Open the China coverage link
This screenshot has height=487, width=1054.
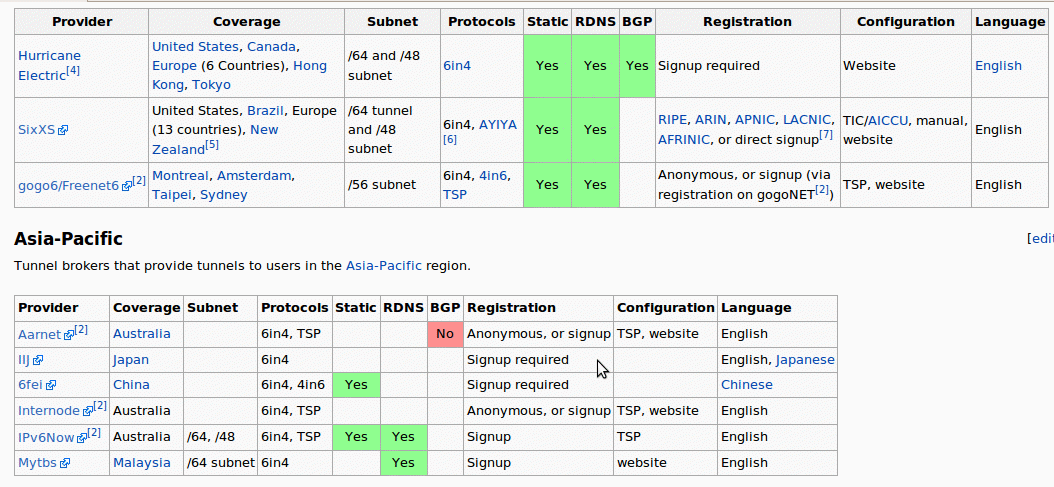131,385
